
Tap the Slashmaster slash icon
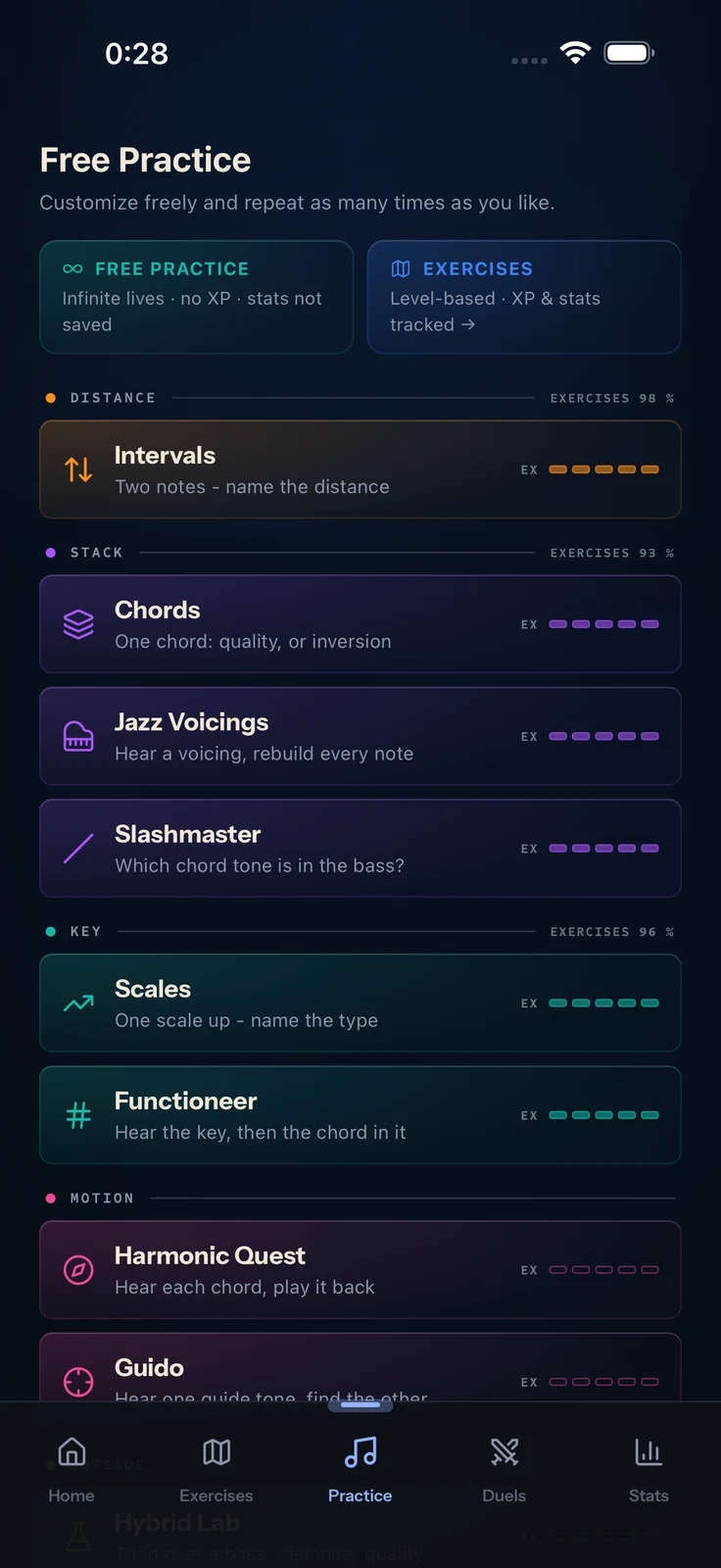pyautogui.click(x=78, y=848)
